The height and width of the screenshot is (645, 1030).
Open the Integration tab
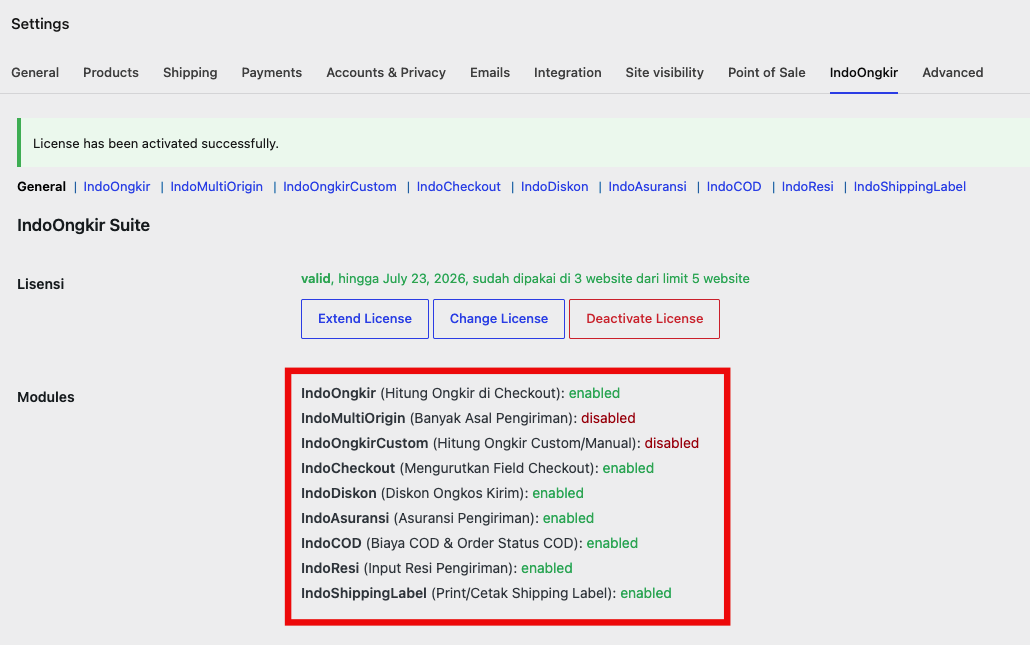point(568,72)
